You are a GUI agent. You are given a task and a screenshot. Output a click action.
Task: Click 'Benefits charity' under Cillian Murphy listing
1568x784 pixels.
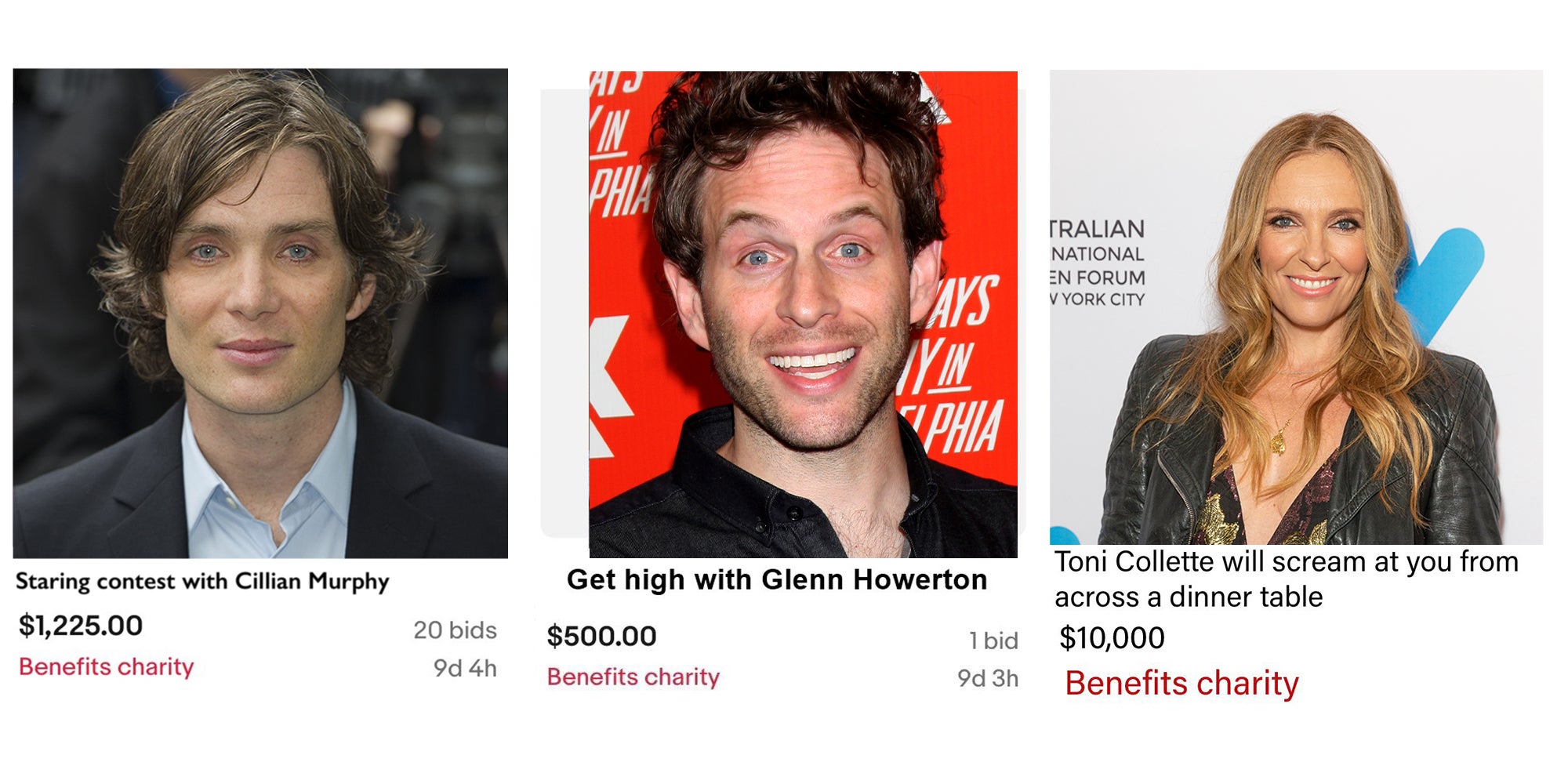tap(106, 666)
